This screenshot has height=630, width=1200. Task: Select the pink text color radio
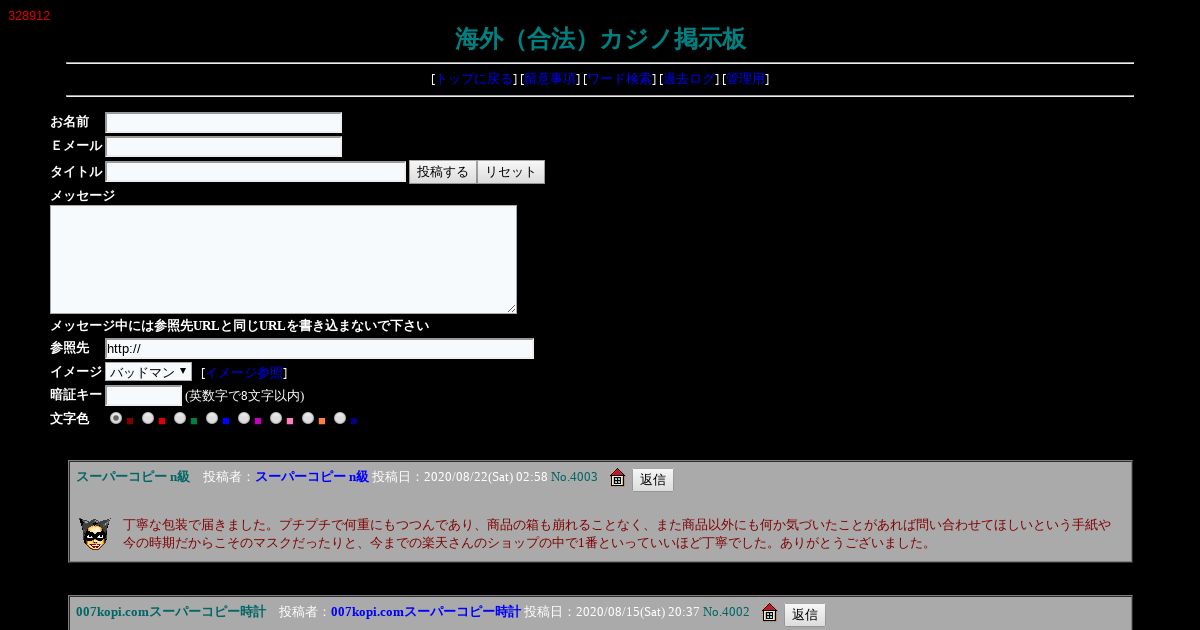276,418
